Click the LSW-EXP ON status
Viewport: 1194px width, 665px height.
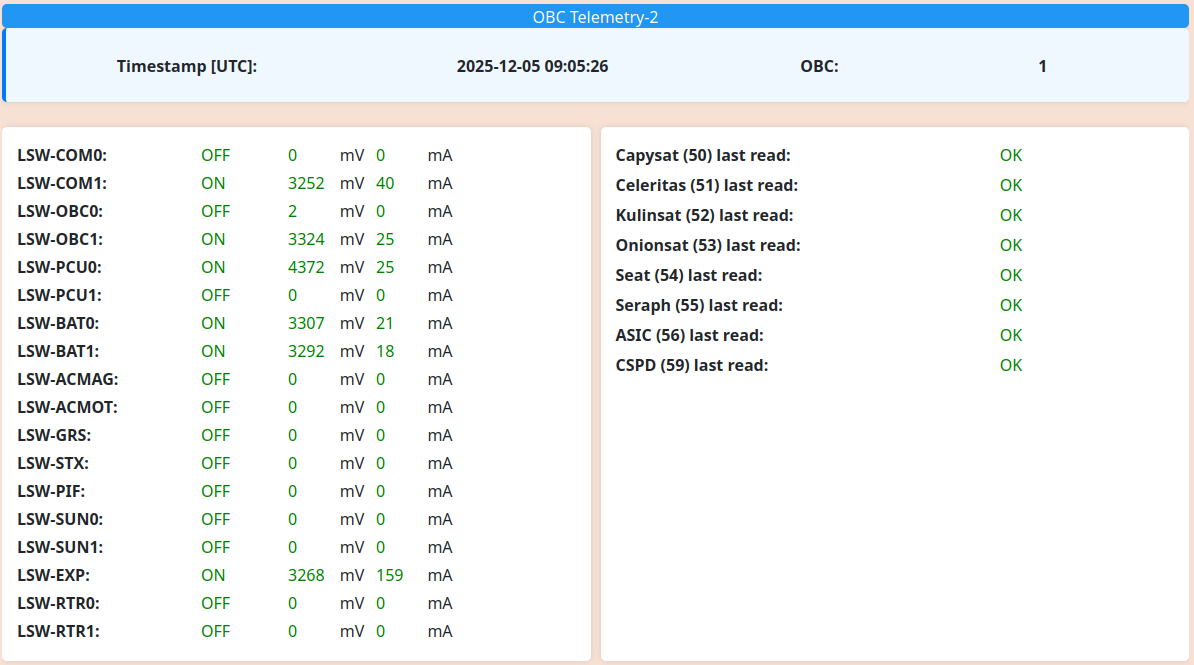coord(213,576)
